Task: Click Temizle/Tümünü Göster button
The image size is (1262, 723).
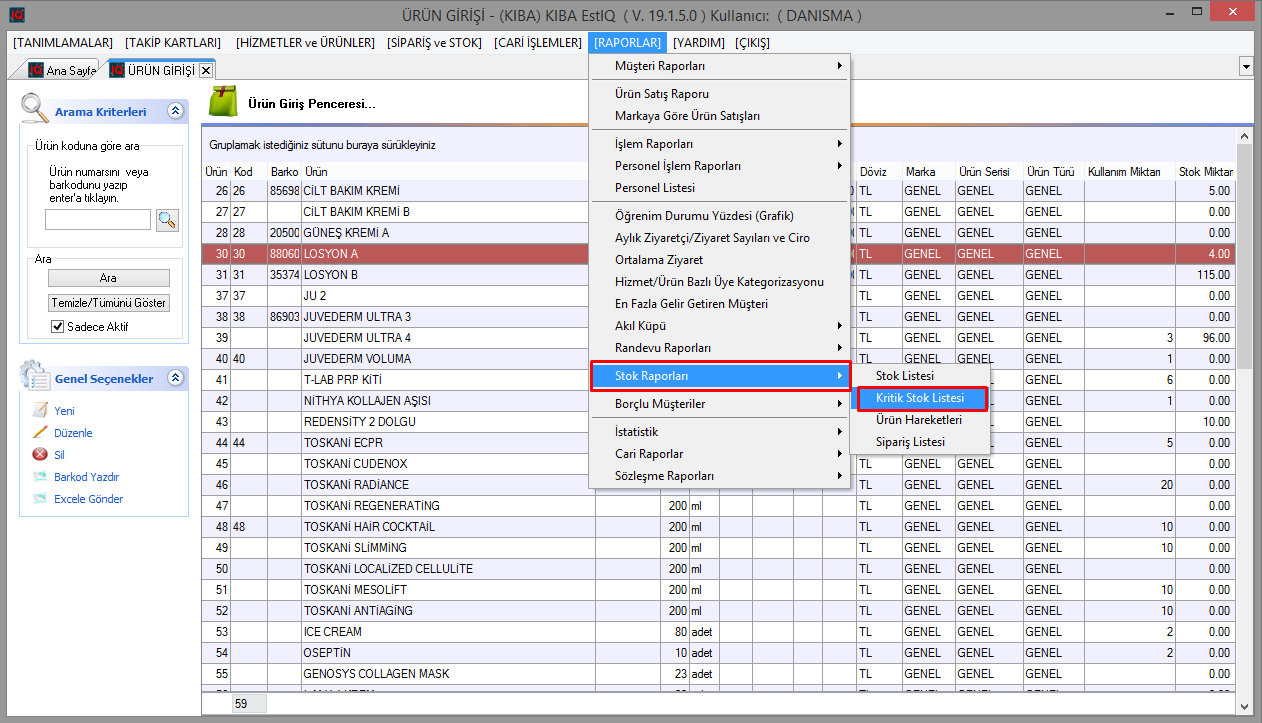Action: tap(109, 303)
